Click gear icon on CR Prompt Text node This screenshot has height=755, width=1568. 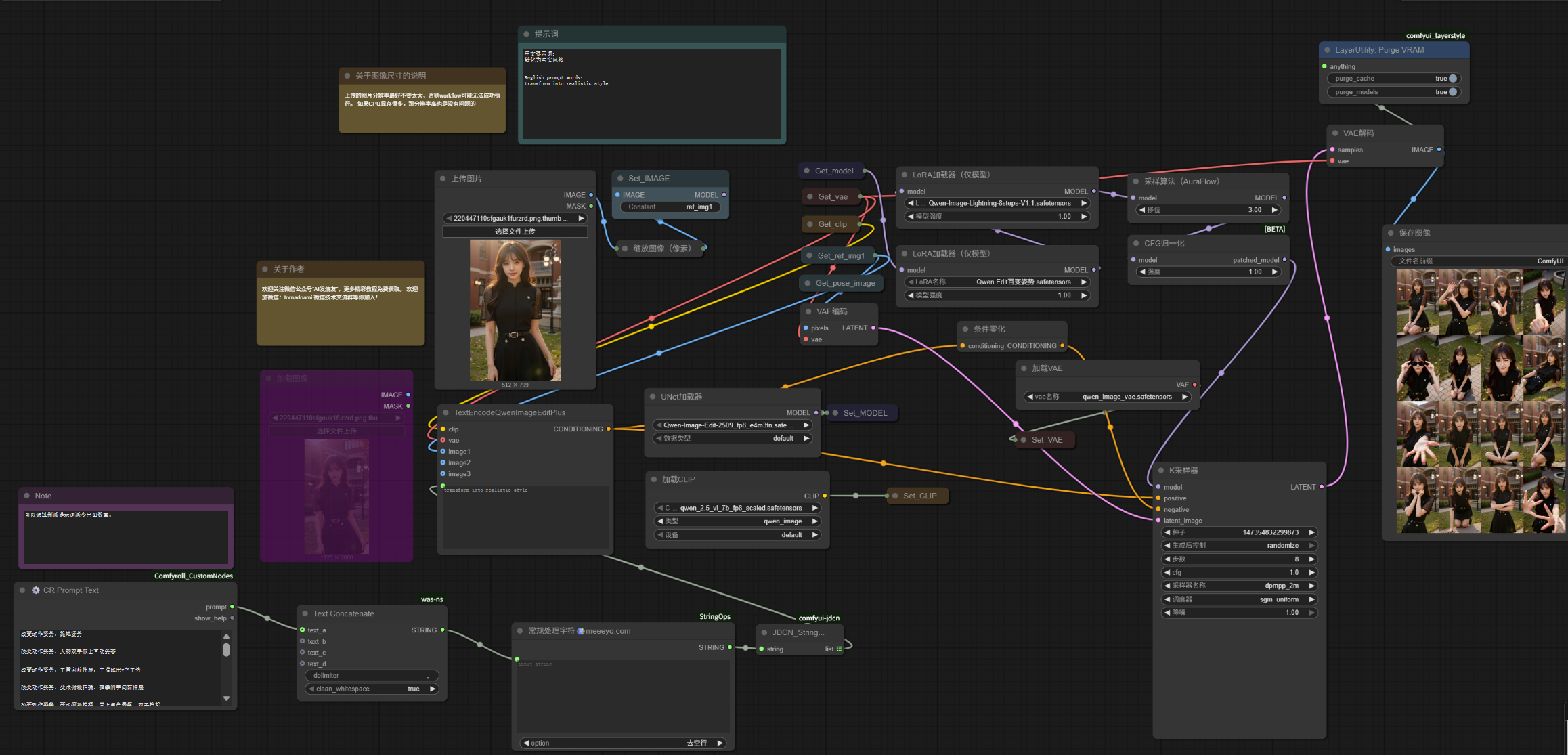pos(36,590)
